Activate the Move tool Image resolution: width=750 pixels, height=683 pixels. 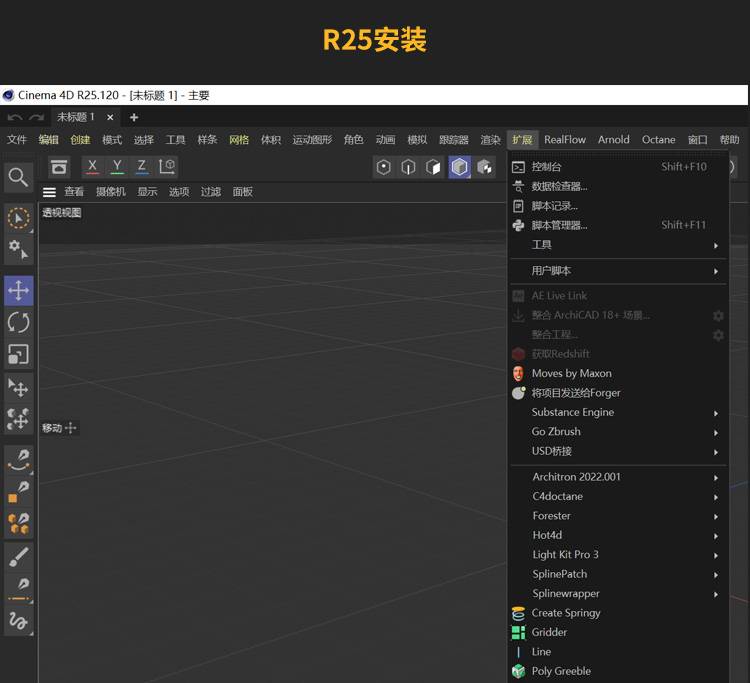[x=19, y=290]
